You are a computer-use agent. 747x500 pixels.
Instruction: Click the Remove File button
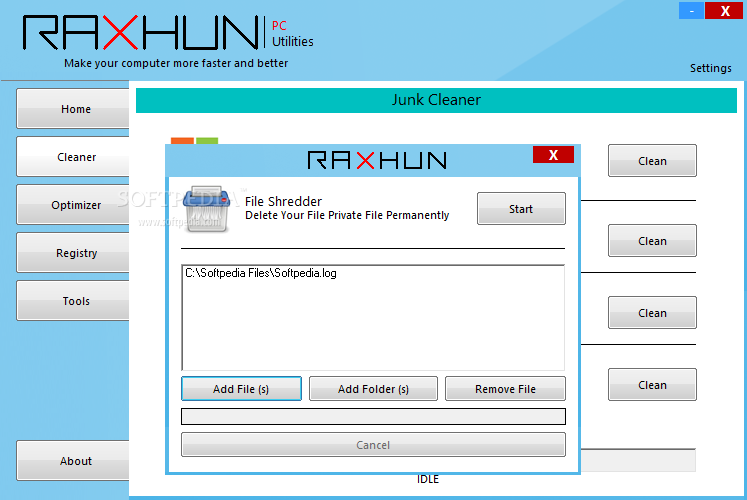(x=505, y=389)
